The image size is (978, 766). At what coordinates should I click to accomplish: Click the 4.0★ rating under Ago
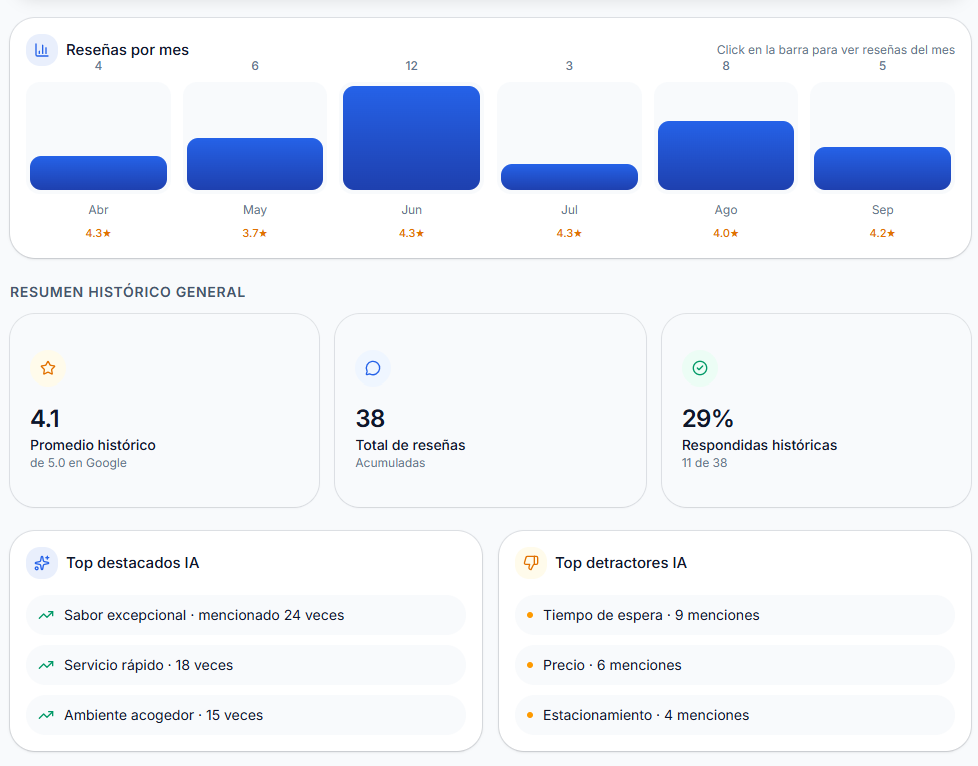point(725,233)
